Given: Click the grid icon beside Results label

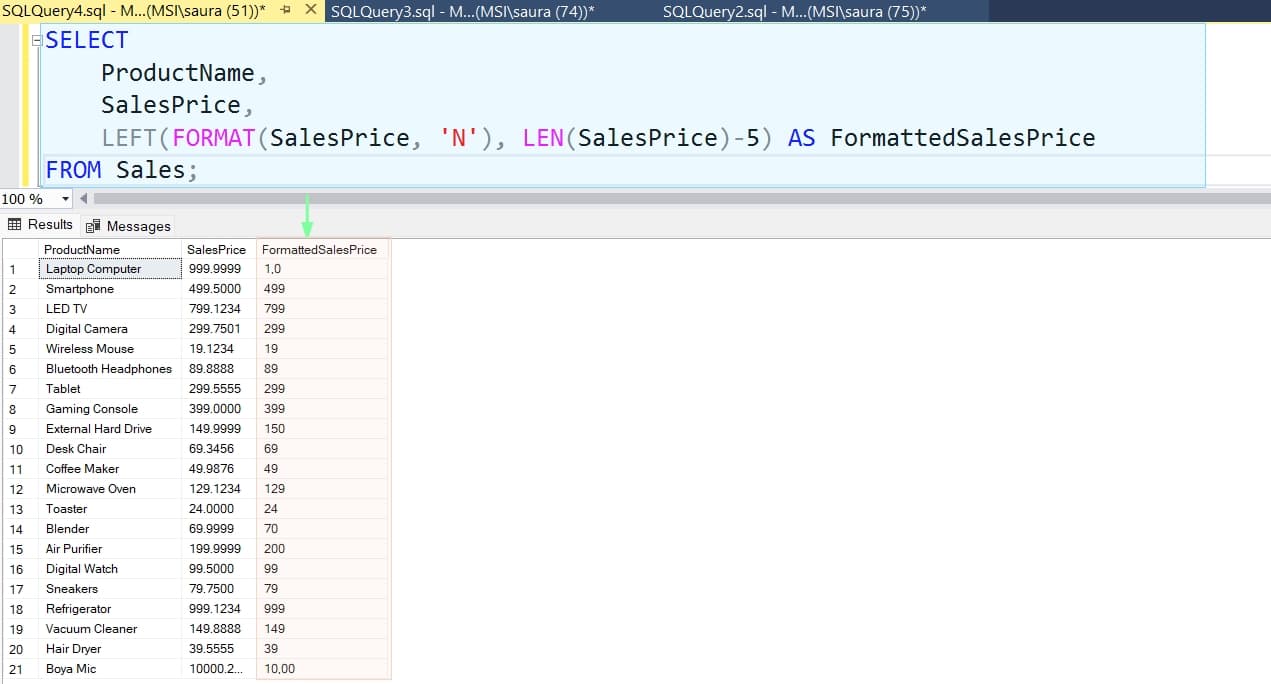Looking at the screenshot, I should [x=15, y=225].
